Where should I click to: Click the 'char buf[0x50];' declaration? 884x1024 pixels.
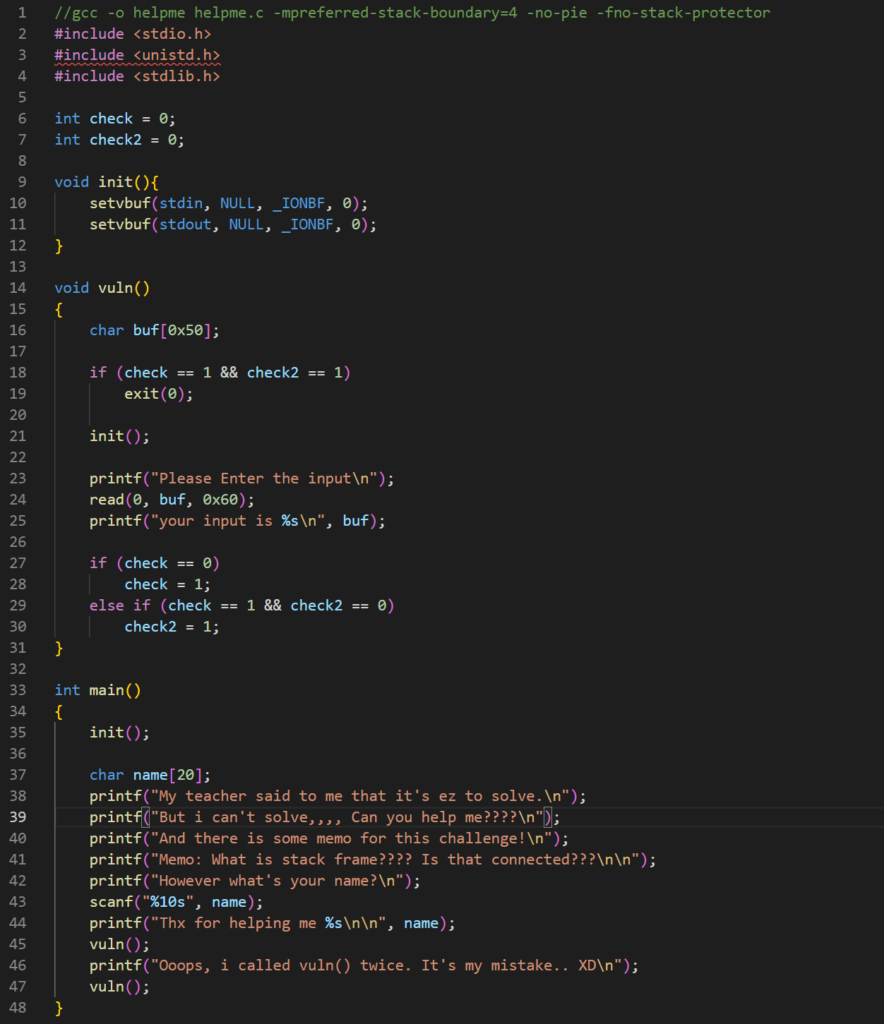[x=154, y=330]
